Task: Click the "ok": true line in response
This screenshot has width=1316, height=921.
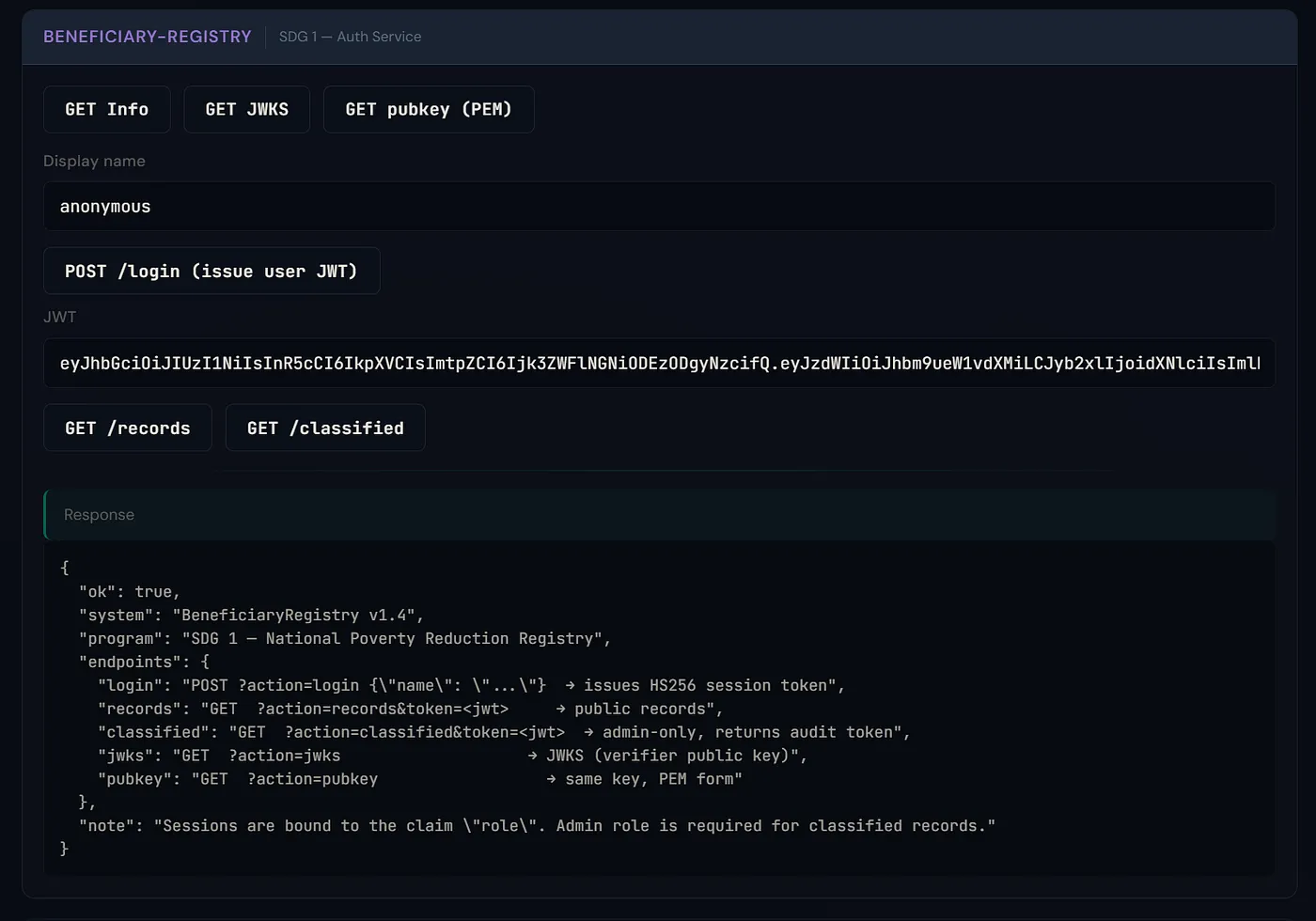Action: [130, 592]
